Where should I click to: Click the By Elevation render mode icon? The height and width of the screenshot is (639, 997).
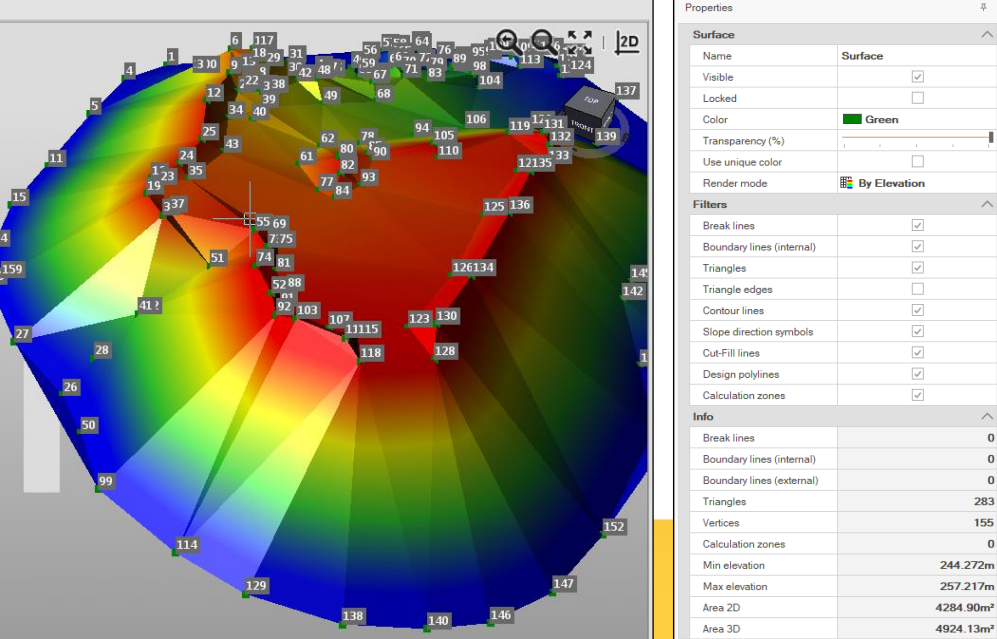(x=847, y=183)
